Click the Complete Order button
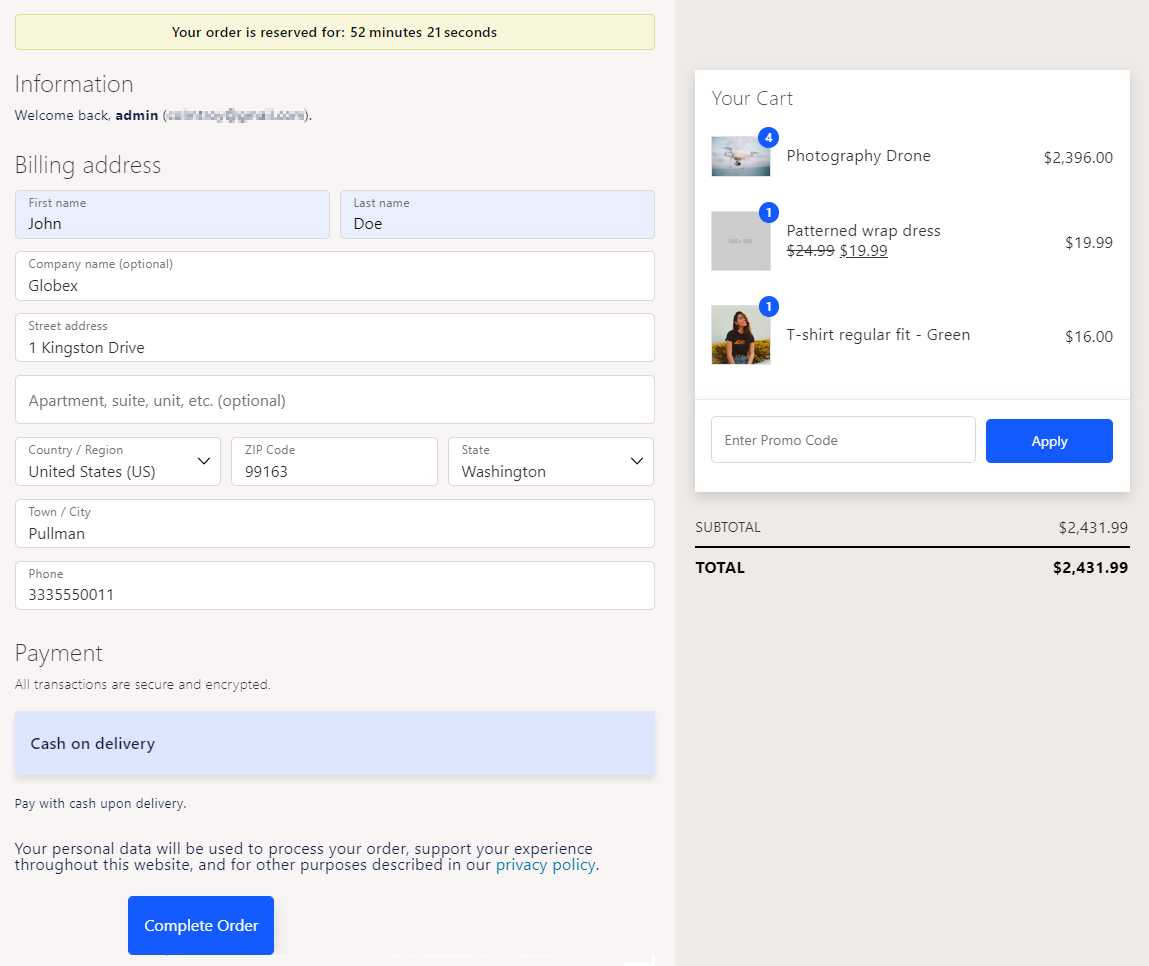Screen dimensions: 1149x966 point(201,925)
